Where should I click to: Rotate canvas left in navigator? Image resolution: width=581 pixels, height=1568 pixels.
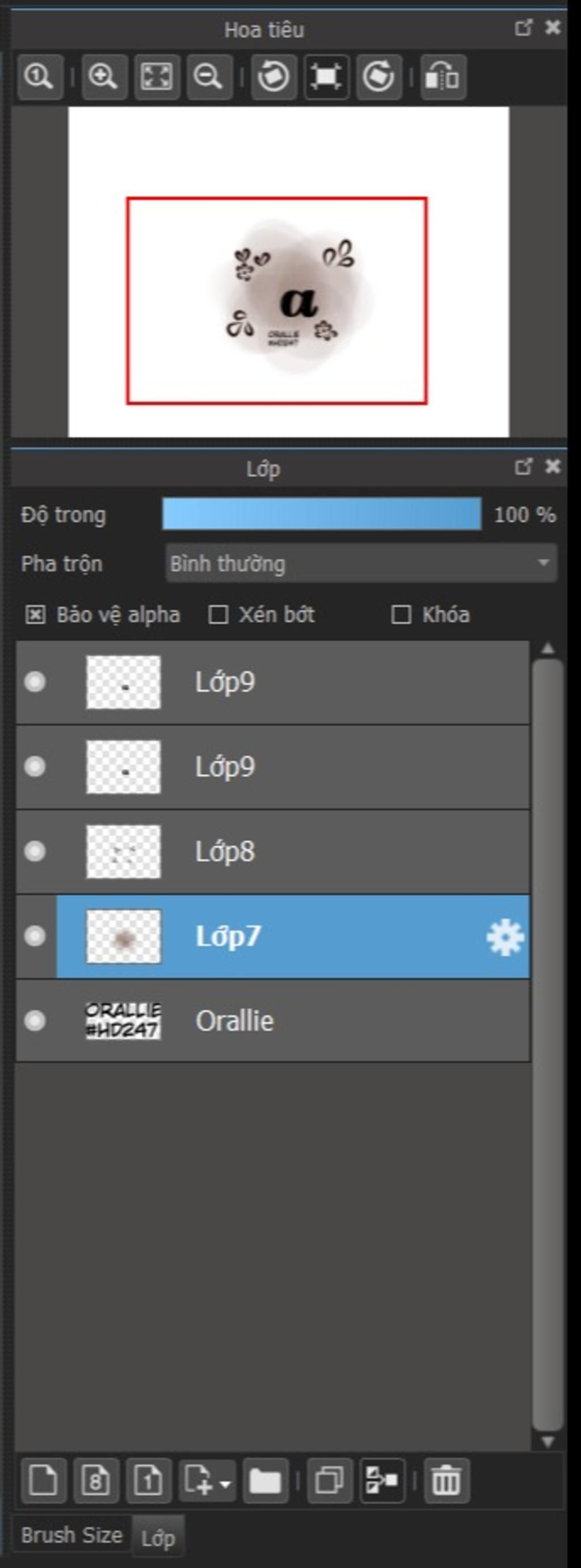274,77
